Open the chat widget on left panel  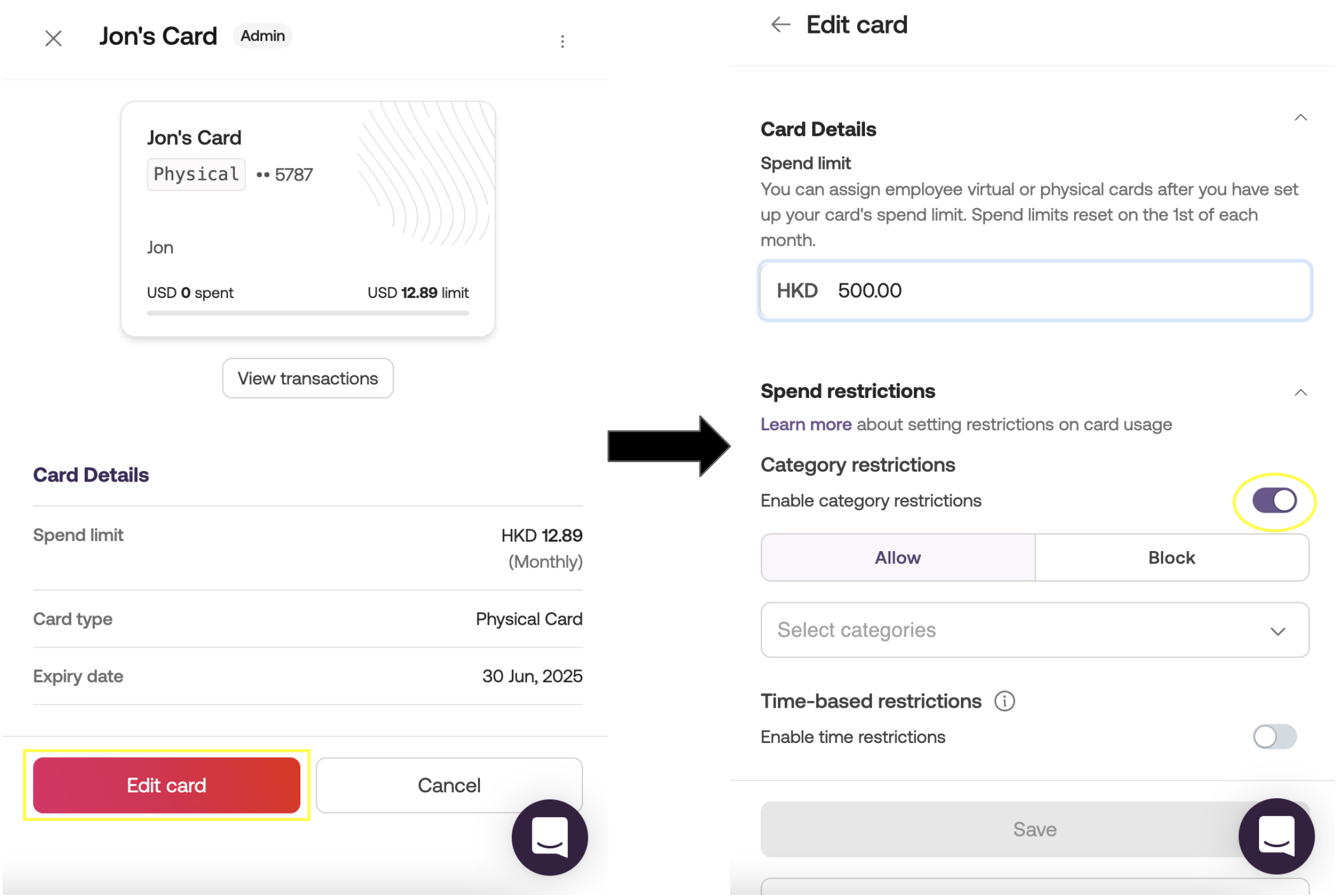(x=549, y=837)
